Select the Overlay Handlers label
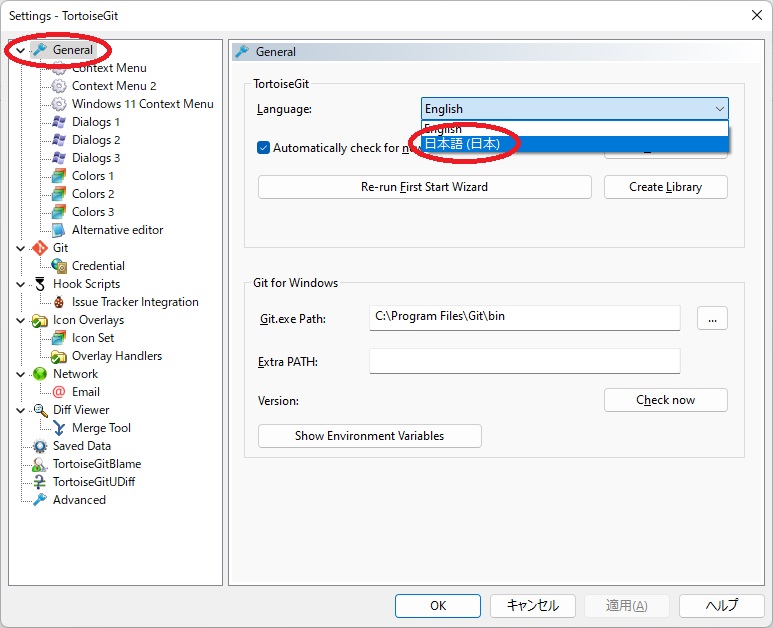The height and width of the screenshot is (628, 773). click(117, 356)
